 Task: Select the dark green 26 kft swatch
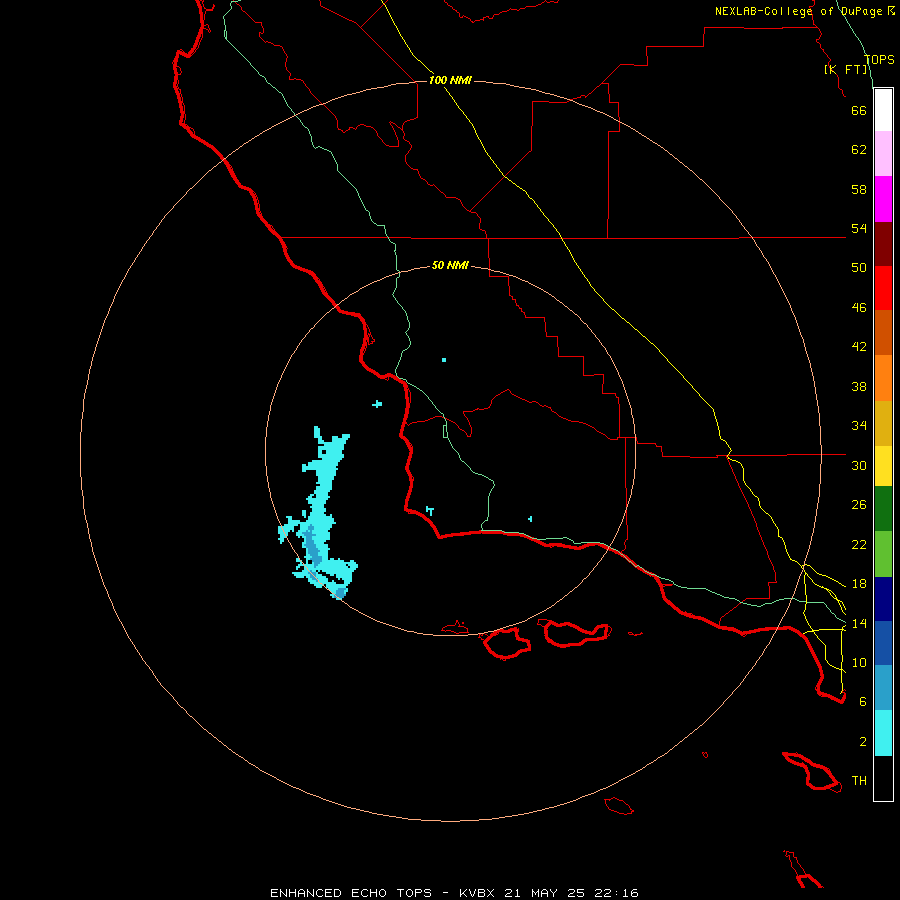pos(883,509)
